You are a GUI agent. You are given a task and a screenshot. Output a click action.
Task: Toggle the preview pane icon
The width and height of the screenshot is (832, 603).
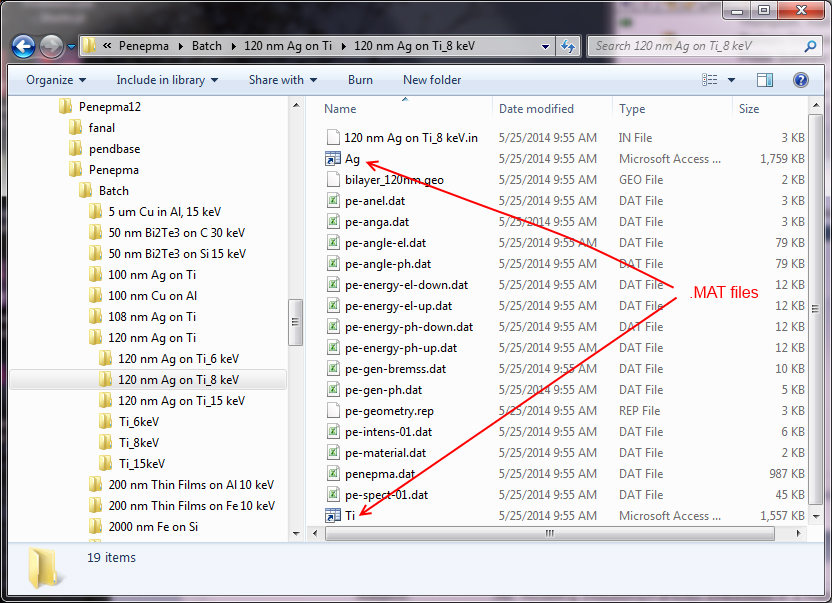coord(765,80)
